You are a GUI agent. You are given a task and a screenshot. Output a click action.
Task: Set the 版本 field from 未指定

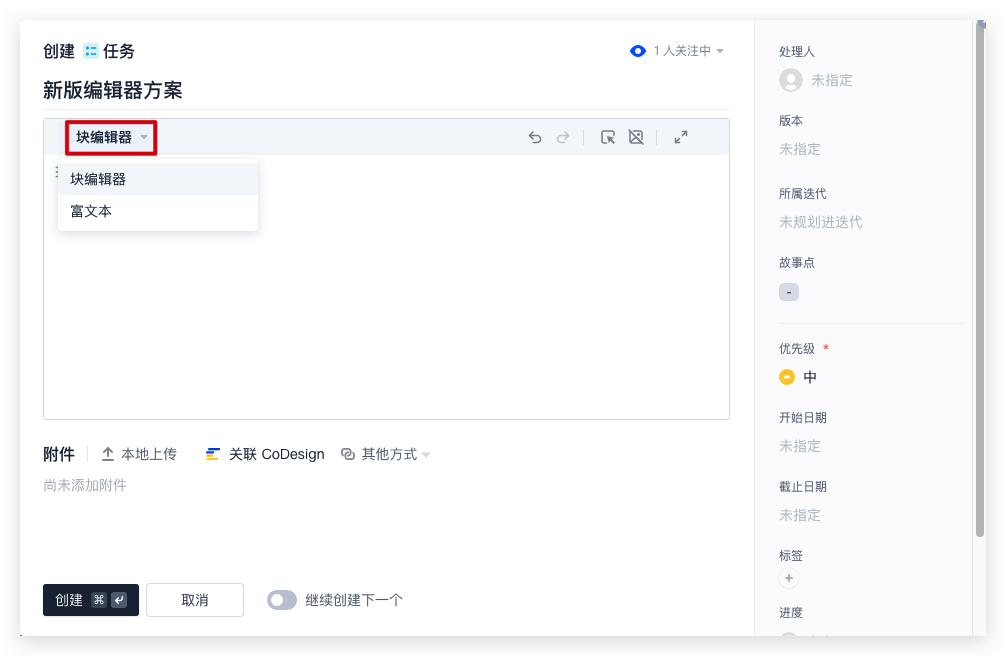[x=799, y=150]
